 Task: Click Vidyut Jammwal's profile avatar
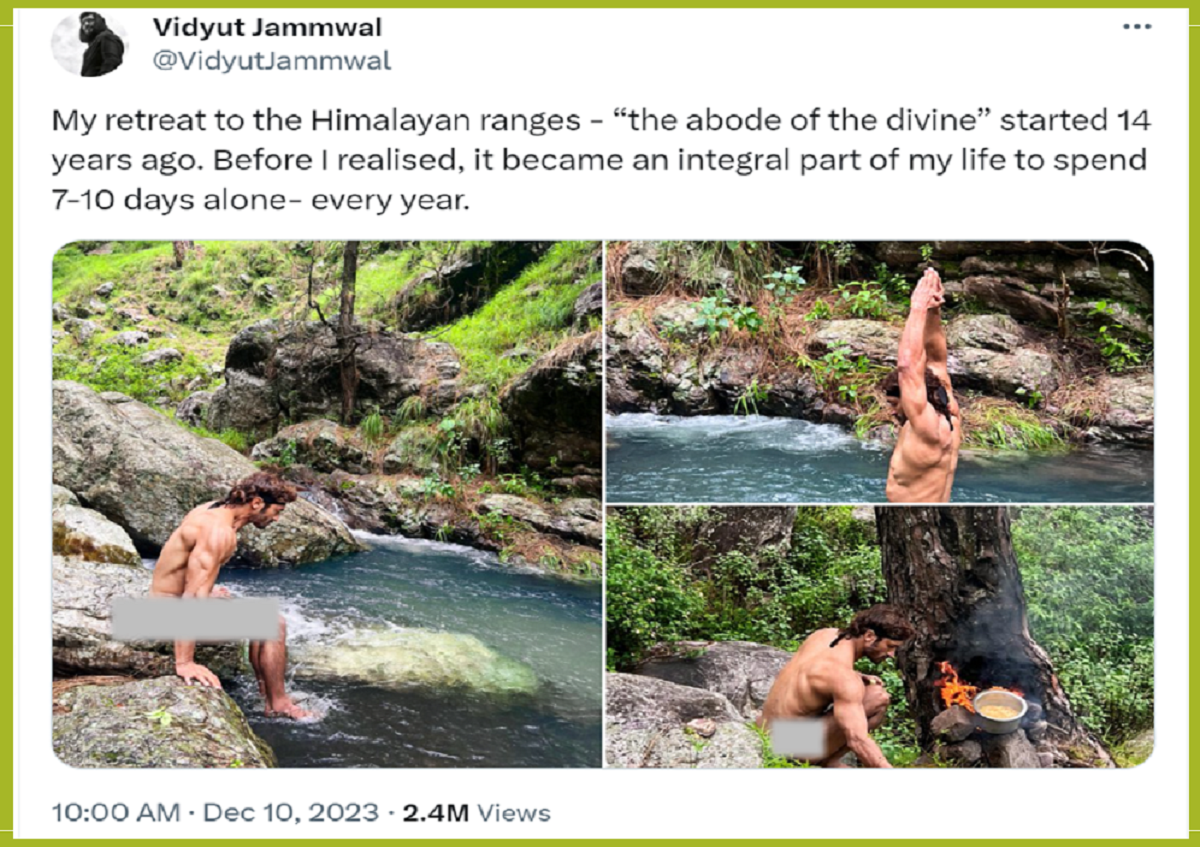click(x=89, y=45)
